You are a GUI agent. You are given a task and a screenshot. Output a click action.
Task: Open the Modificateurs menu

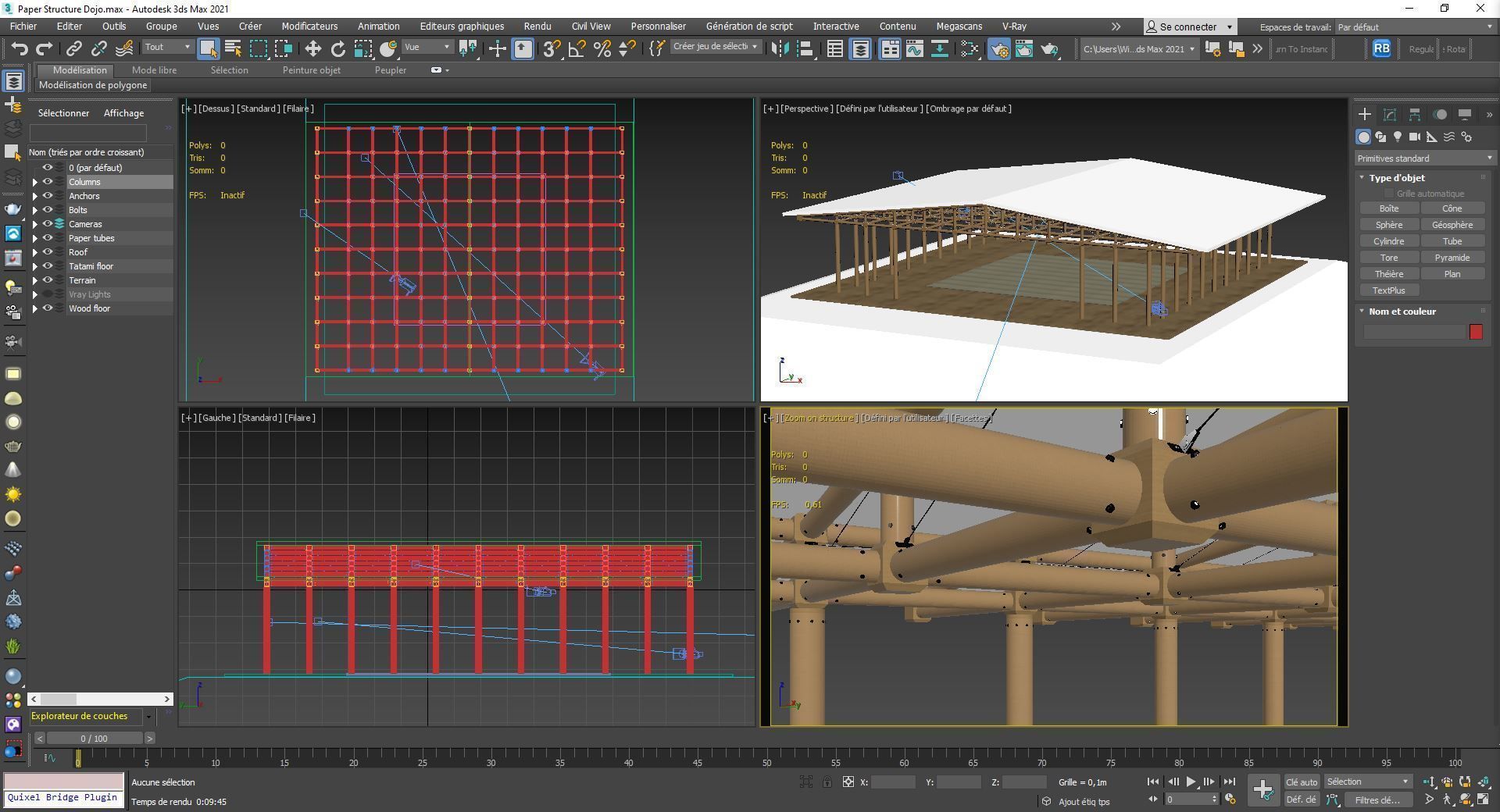coord(309,27)
